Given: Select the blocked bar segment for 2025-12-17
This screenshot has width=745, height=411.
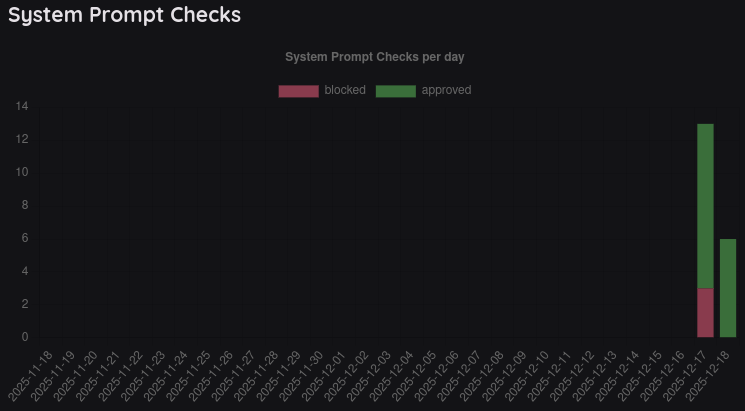Looking at the screenshot, I should (x=706, y=313).
